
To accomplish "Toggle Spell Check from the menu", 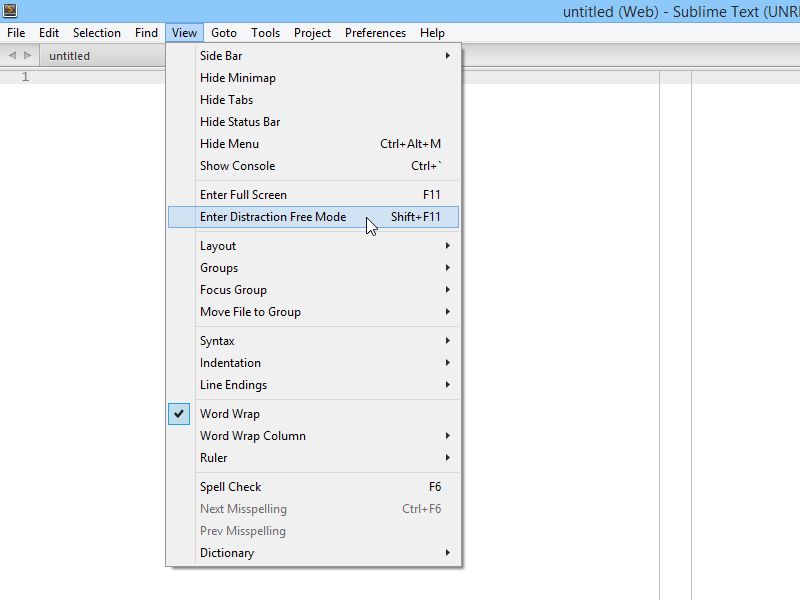I will [x=313, y=487].
